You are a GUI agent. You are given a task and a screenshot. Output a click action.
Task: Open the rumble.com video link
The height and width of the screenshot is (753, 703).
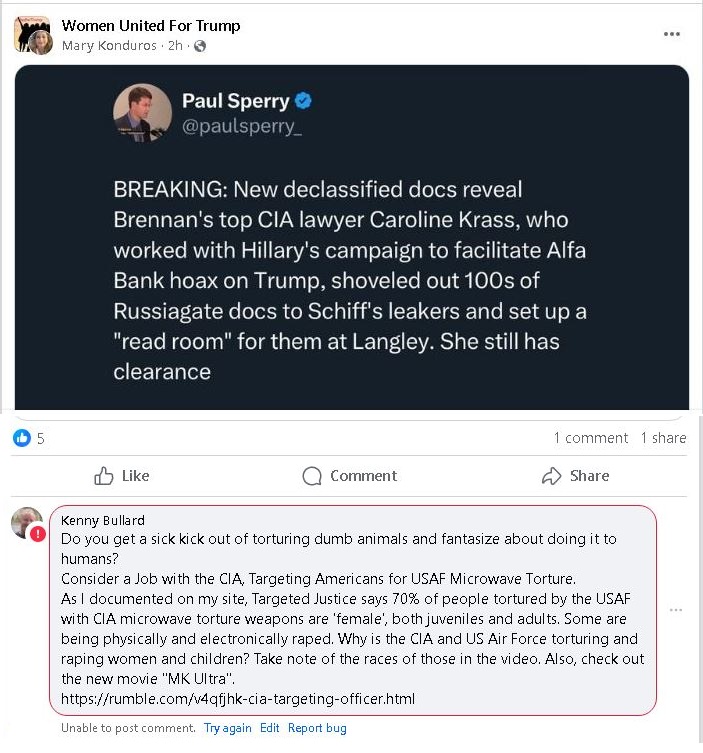(237, 699)
